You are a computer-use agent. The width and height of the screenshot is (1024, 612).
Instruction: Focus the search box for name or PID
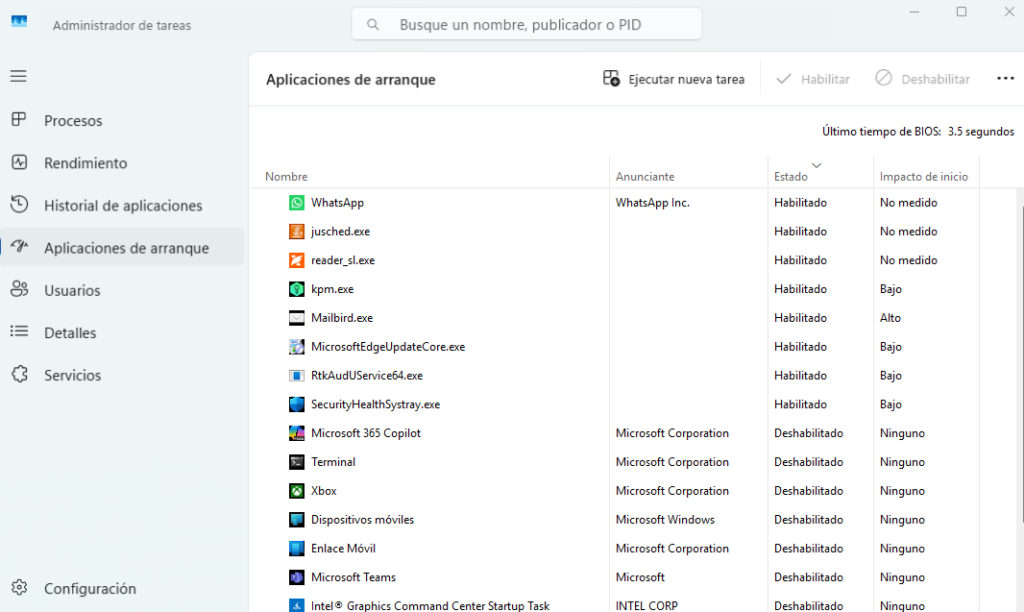click(x=527, y=24)
